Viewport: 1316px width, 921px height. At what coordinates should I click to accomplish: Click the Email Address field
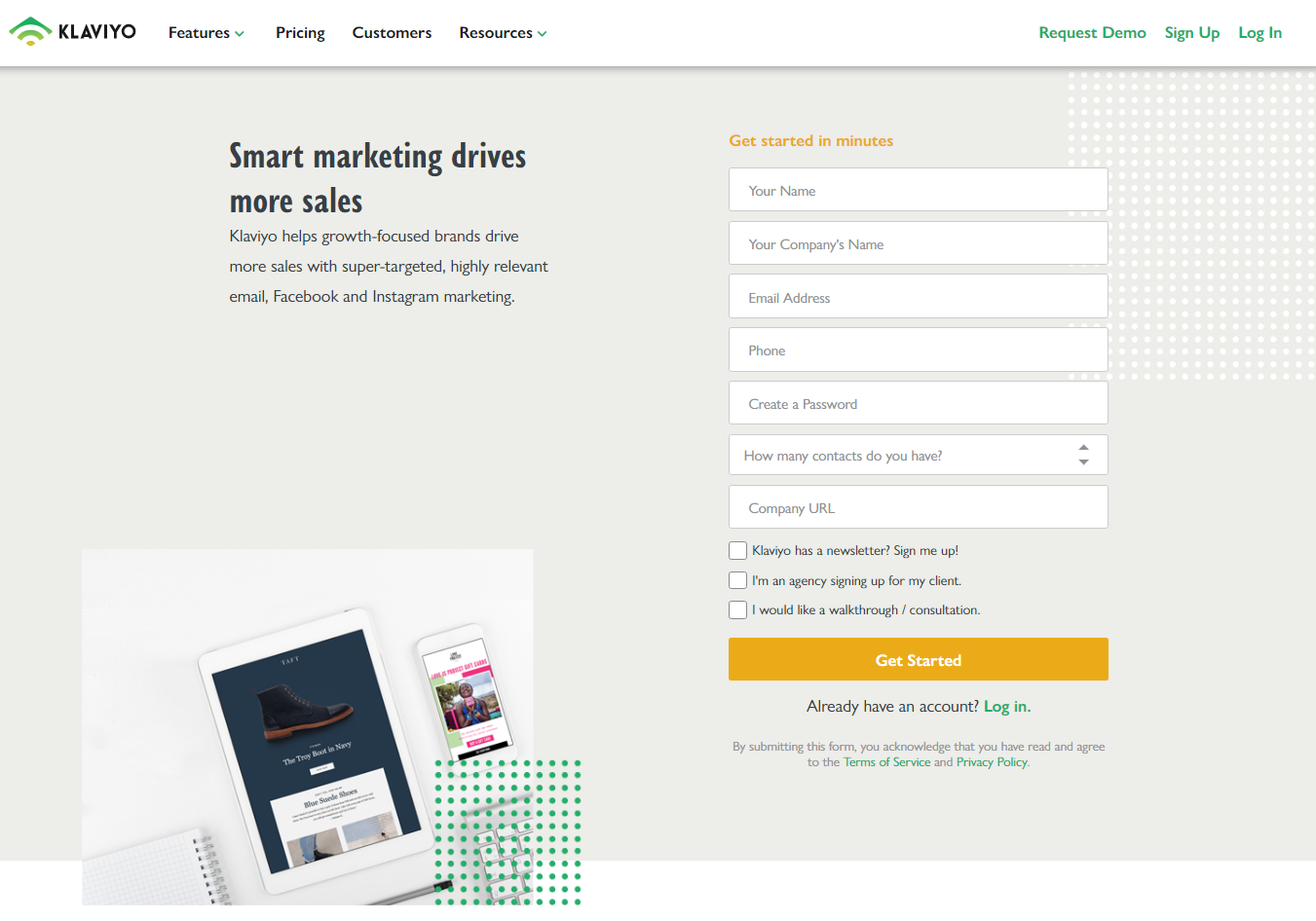919,297
